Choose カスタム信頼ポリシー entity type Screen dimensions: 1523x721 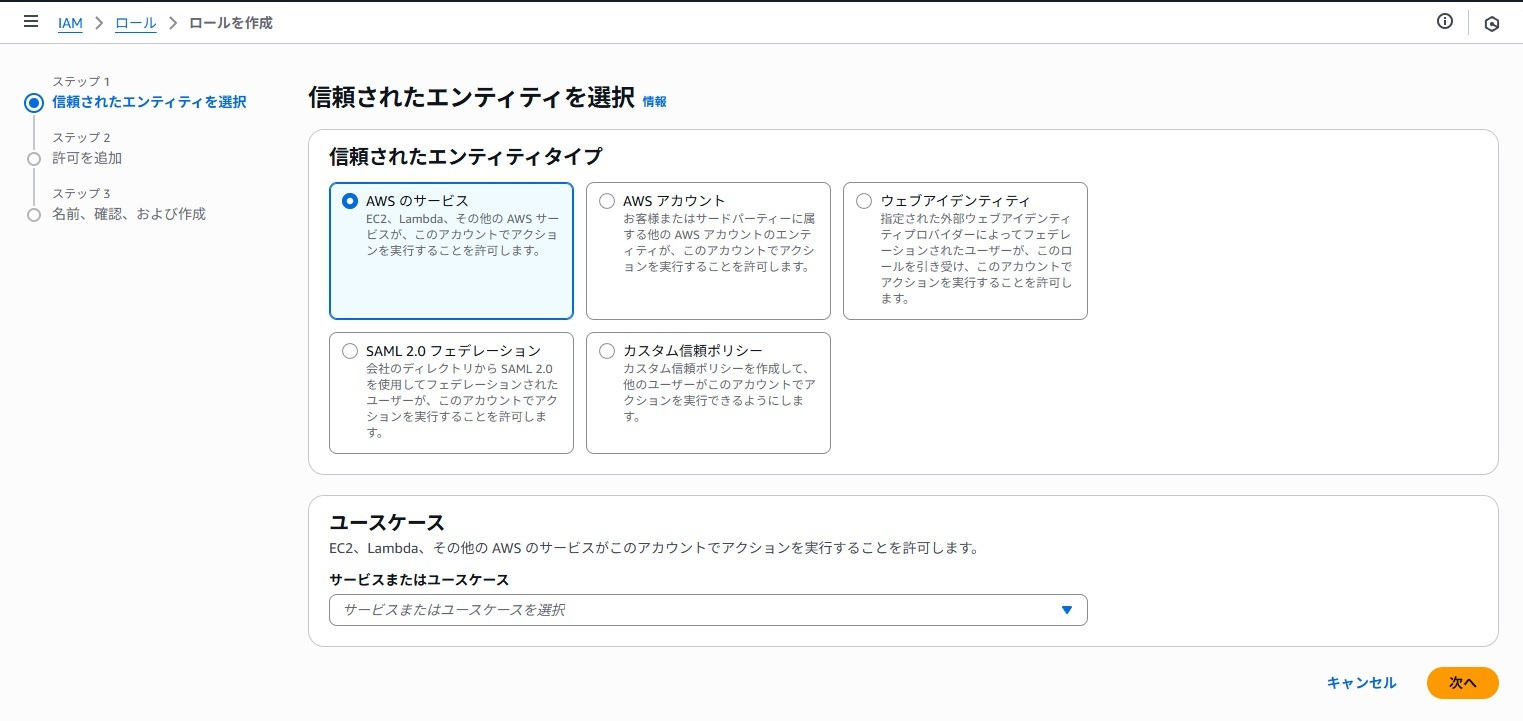pyautogui.click(x=607, y=351)
